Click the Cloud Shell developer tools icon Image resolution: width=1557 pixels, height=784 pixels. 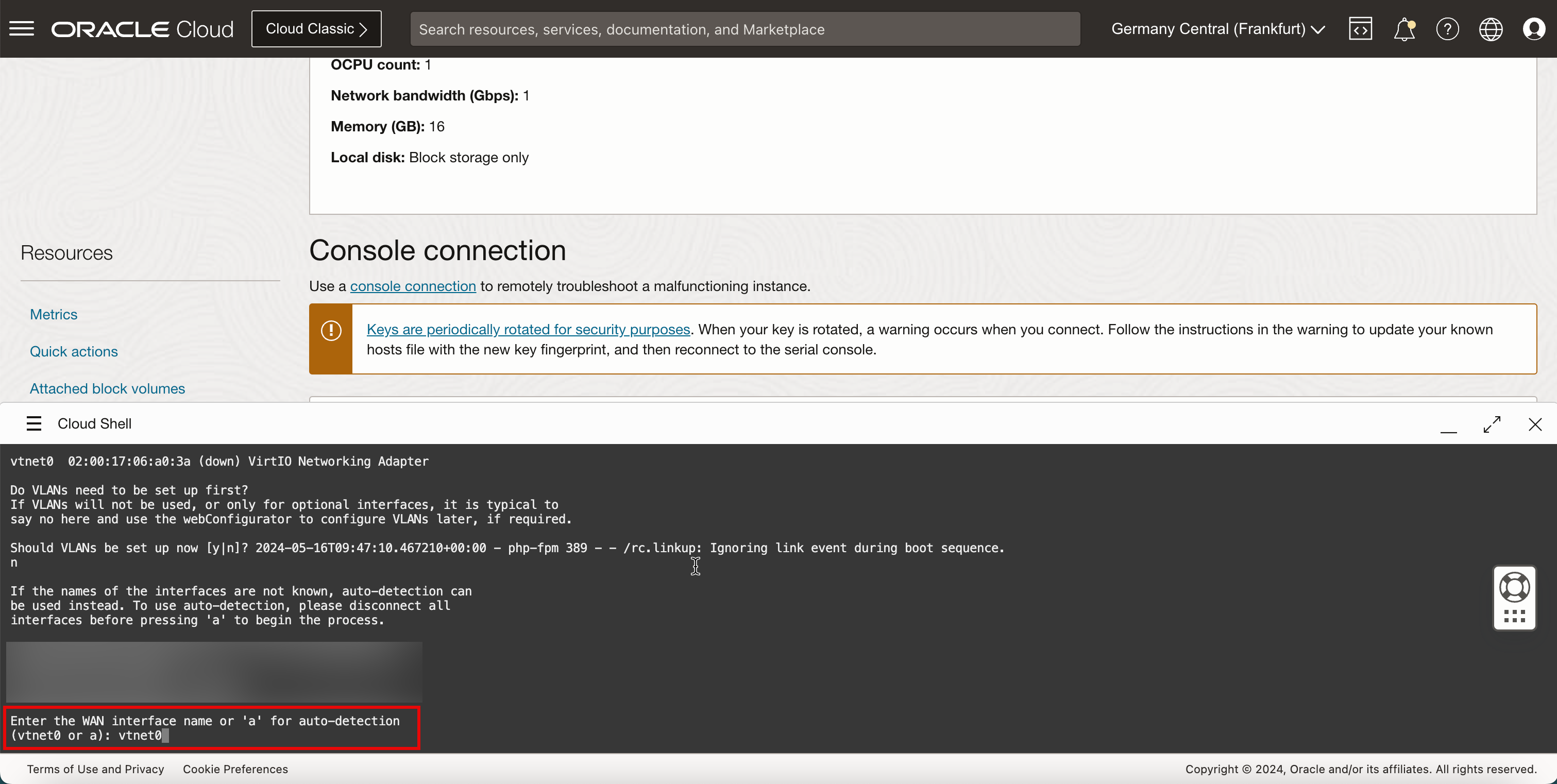(1360, 29)
